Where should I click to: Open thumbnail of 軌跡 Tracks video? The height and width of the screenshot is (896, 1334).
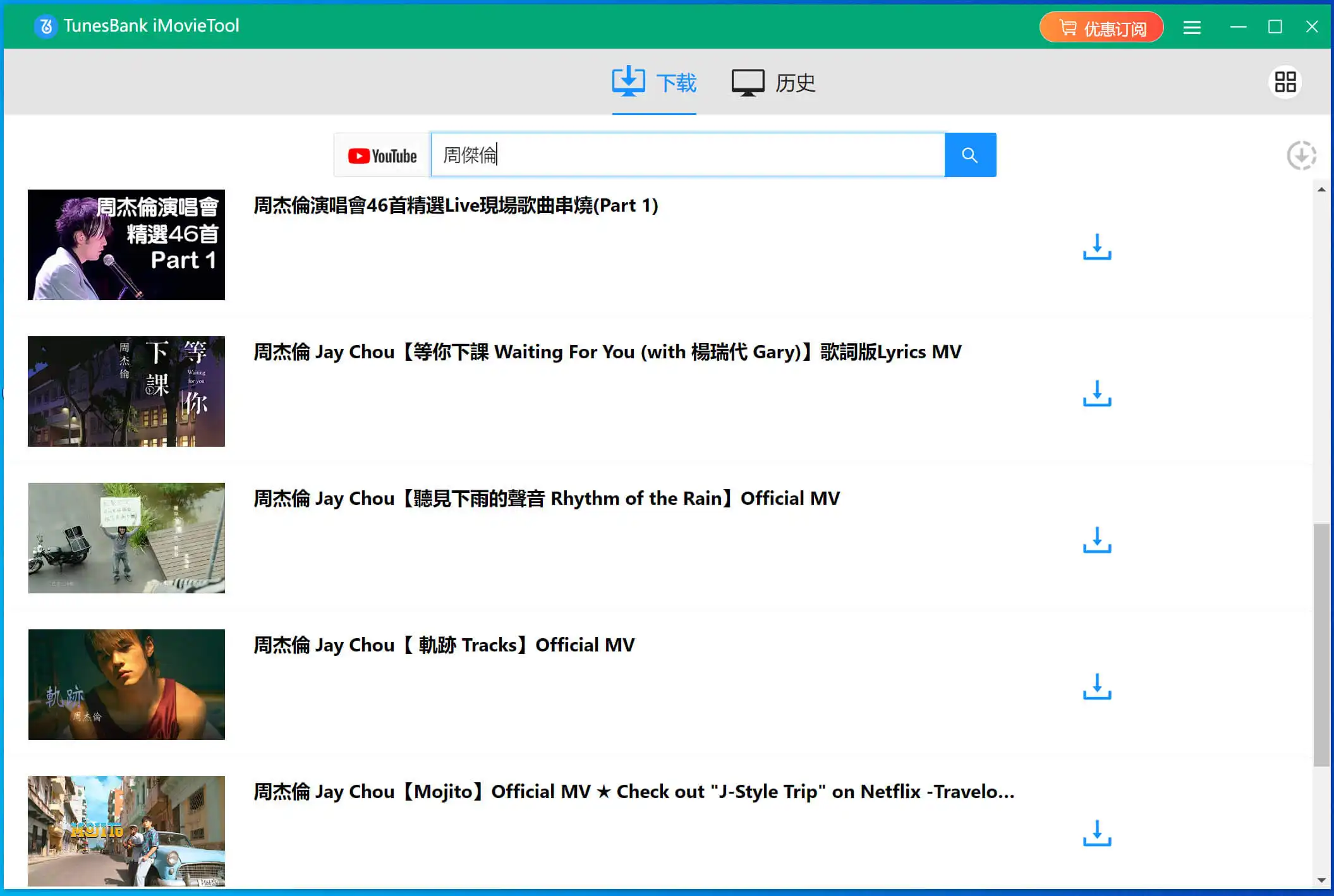click(x=126, y=684)
